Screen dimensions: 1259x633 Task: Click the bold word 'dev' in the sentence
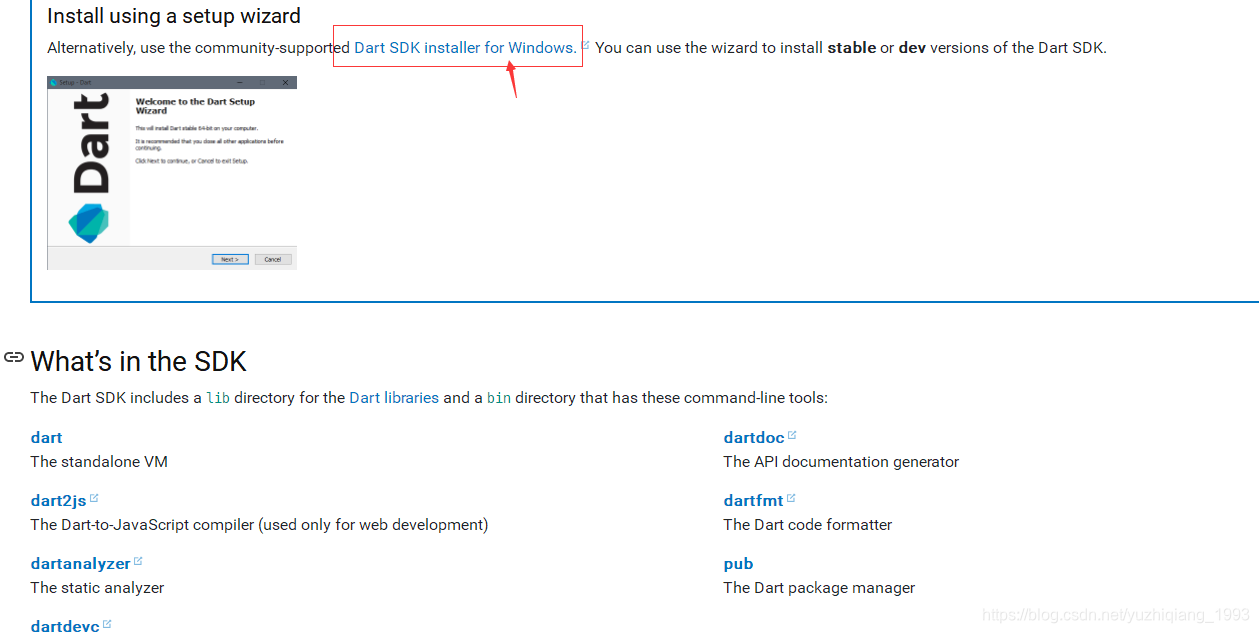[x=912, y=47]
